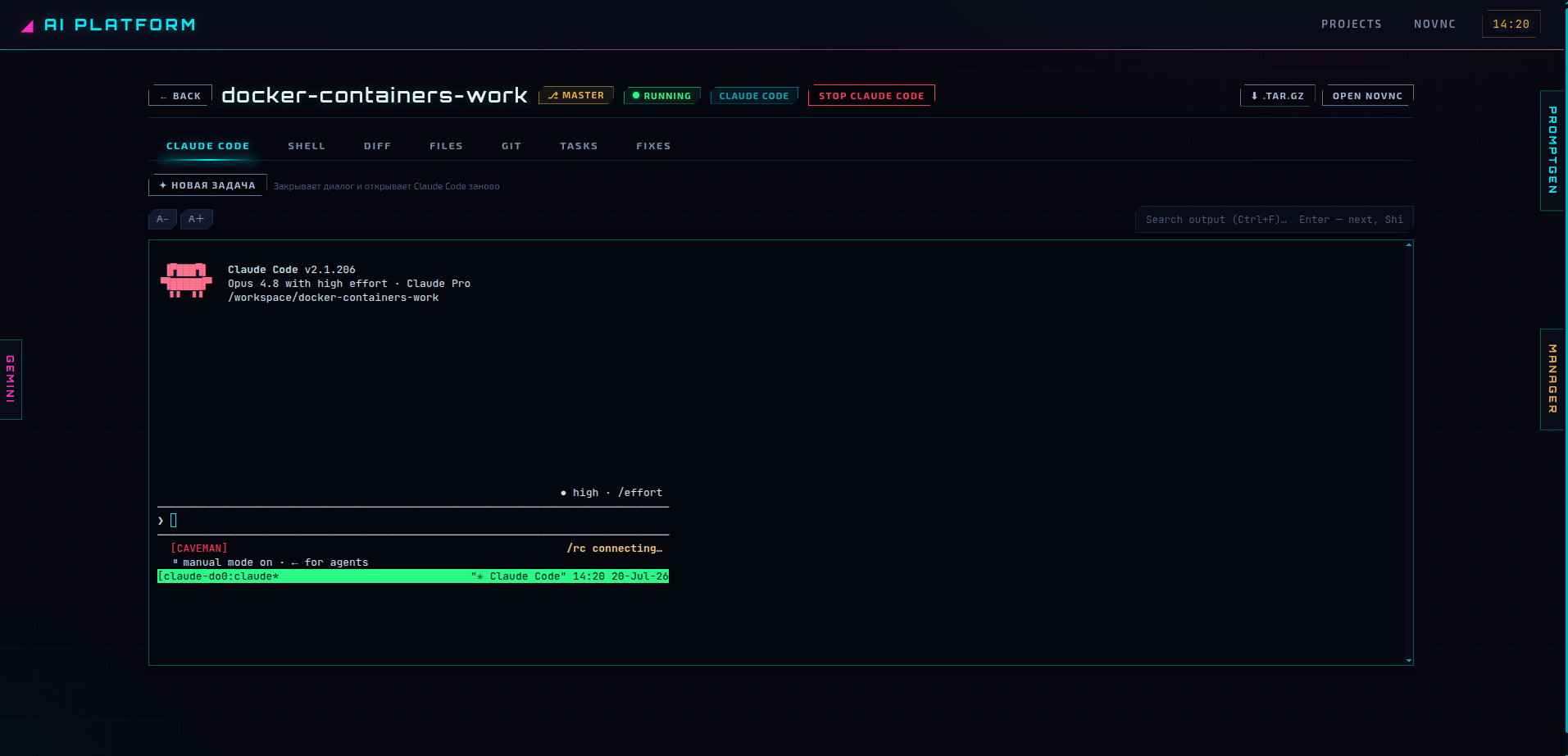Expand the Promptgen side panel
Viewport: 1568px width, 756px height.
[1552, 150]
